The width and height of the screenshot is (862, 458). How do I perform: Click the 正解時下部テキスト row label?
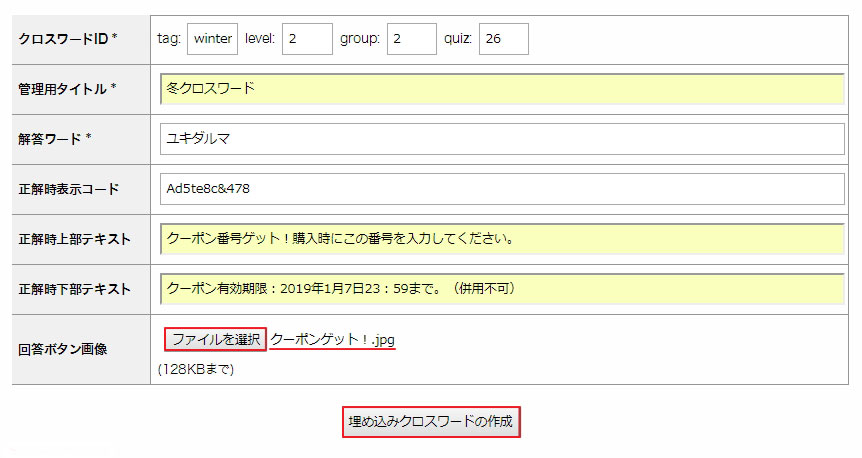click(75, 289)
